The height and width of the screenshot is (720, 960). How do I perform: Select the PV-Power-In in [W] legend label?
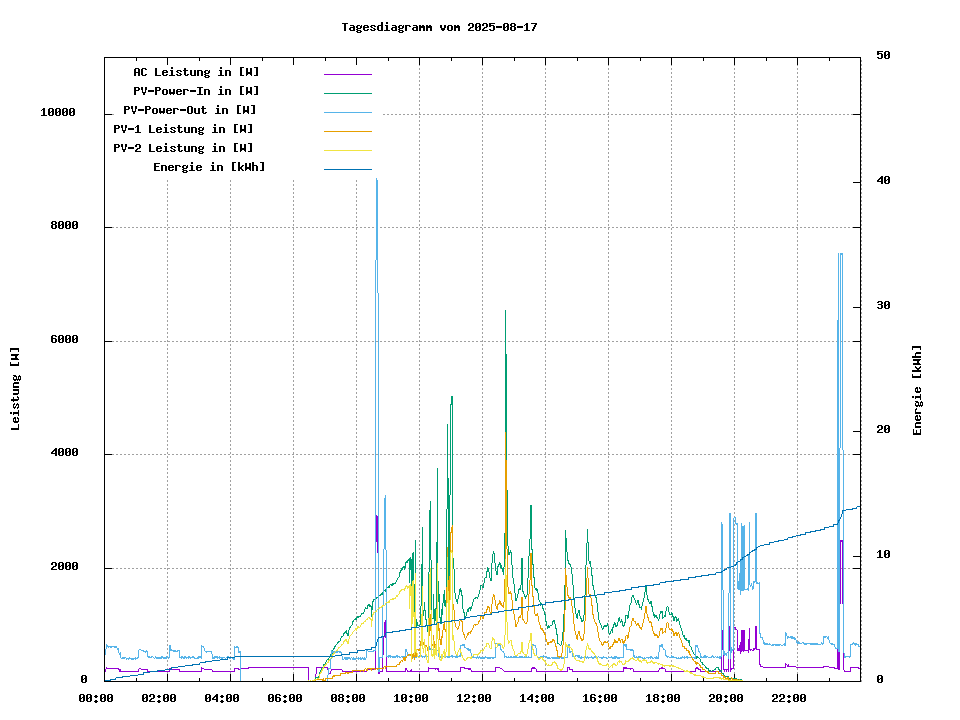click(196, 91)
